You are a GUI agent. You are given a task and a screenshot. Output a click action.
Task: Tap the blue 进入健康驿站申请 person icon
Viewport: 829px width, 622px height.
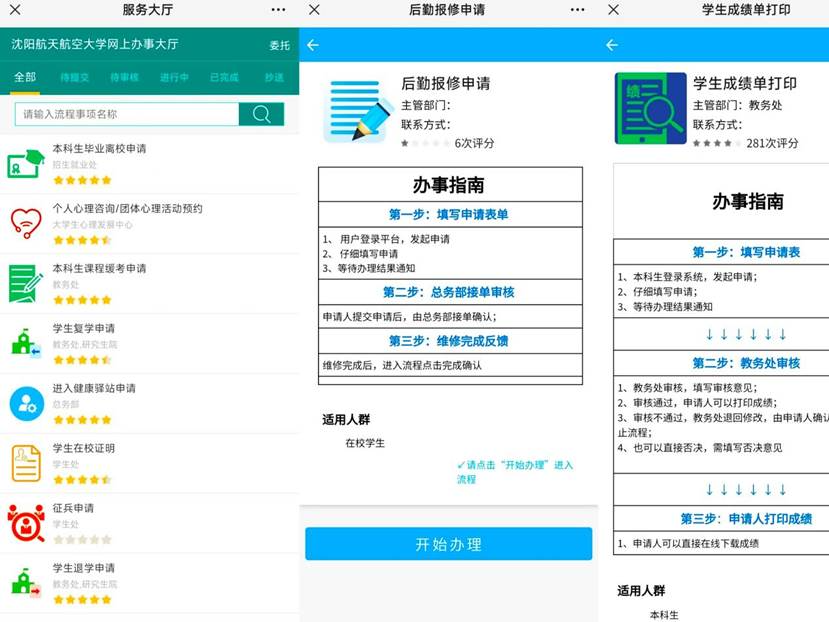pos(26,403)
